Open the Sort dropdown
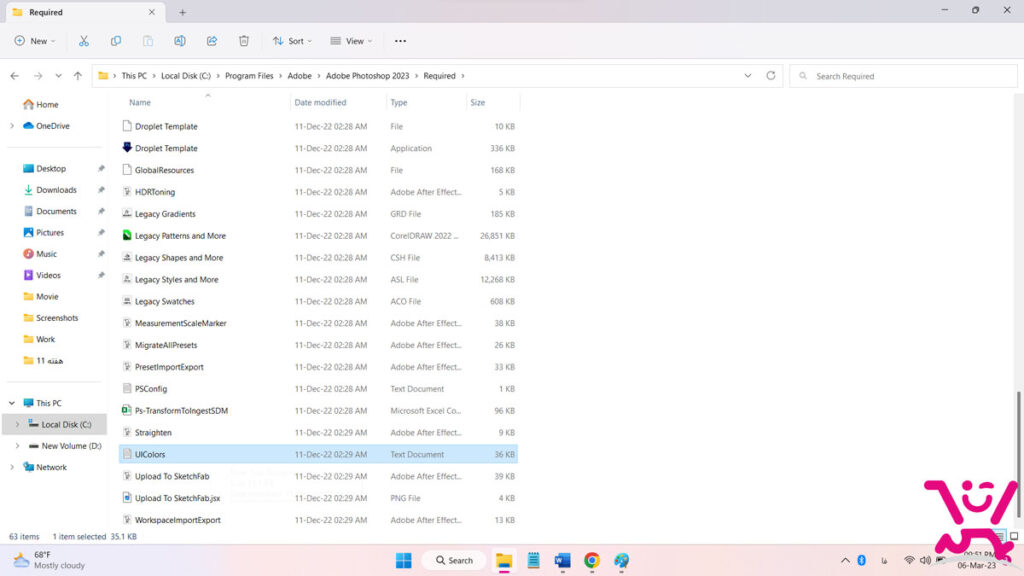The height and width of the screenshot is (576, 1024). pyautogui.click(x=292, y=41)
